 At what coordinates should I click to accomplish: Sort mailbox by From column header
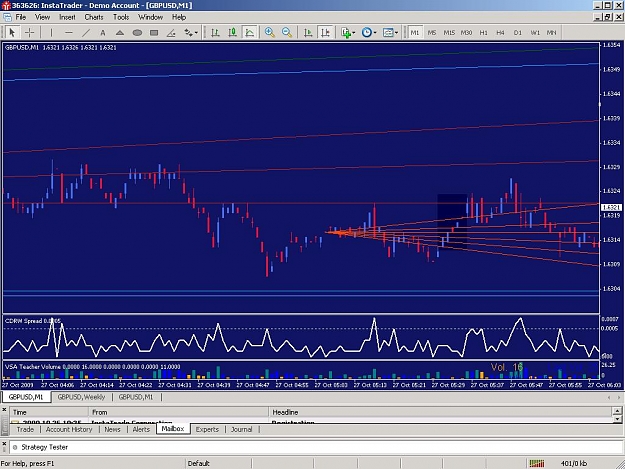[x=179, y=412]
